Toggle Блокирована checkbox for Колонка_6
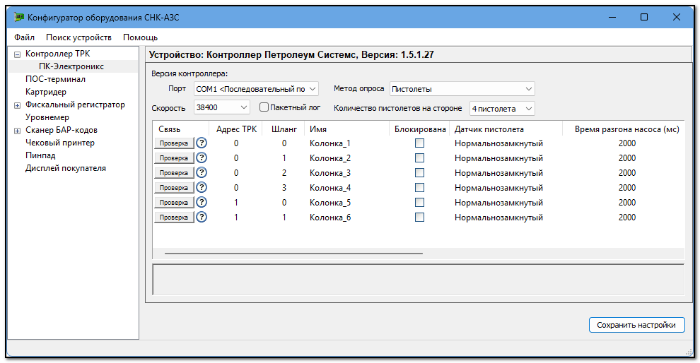 (x=419, y=217)
